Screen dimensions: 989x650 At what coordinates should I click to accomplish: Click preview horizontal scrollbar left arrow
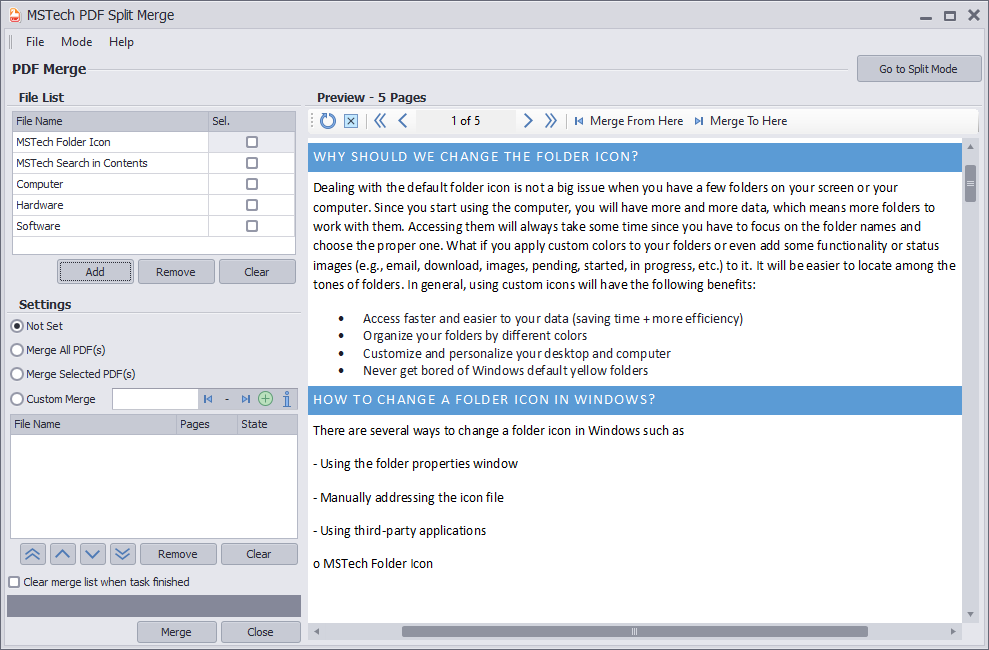[317, 631]
